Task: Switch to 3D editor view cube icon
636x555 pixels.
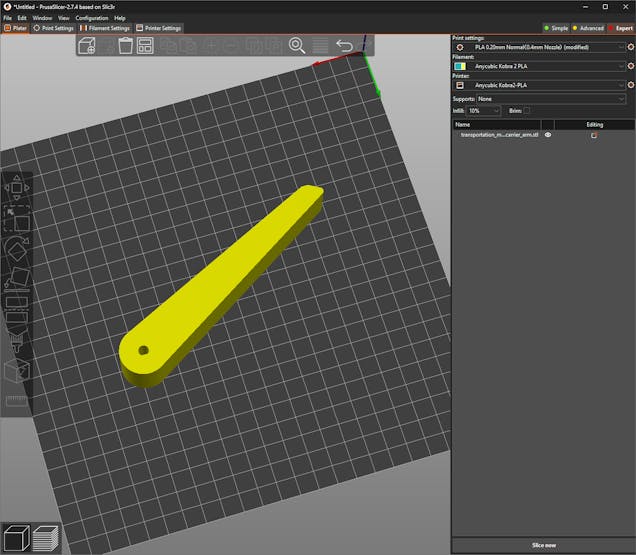Action: tap(16, 537)
